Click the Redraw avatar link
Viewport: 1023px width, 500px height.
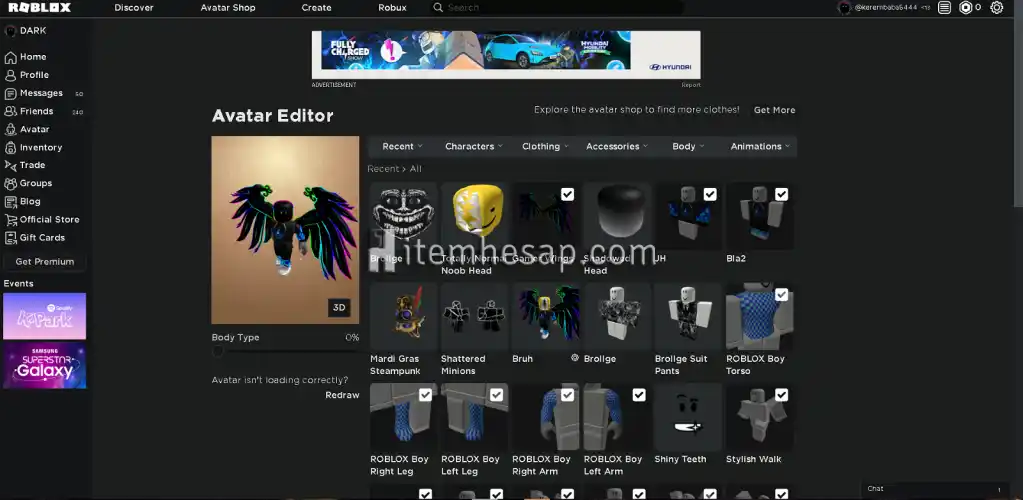click(x=342, y=395)
